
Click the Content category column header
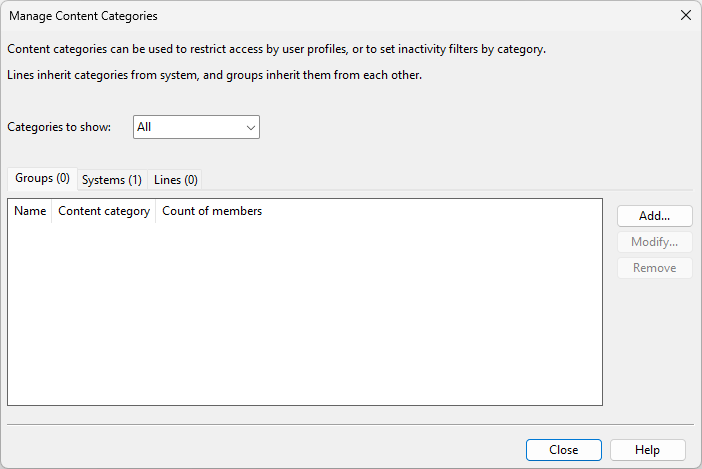coord(104,211)
